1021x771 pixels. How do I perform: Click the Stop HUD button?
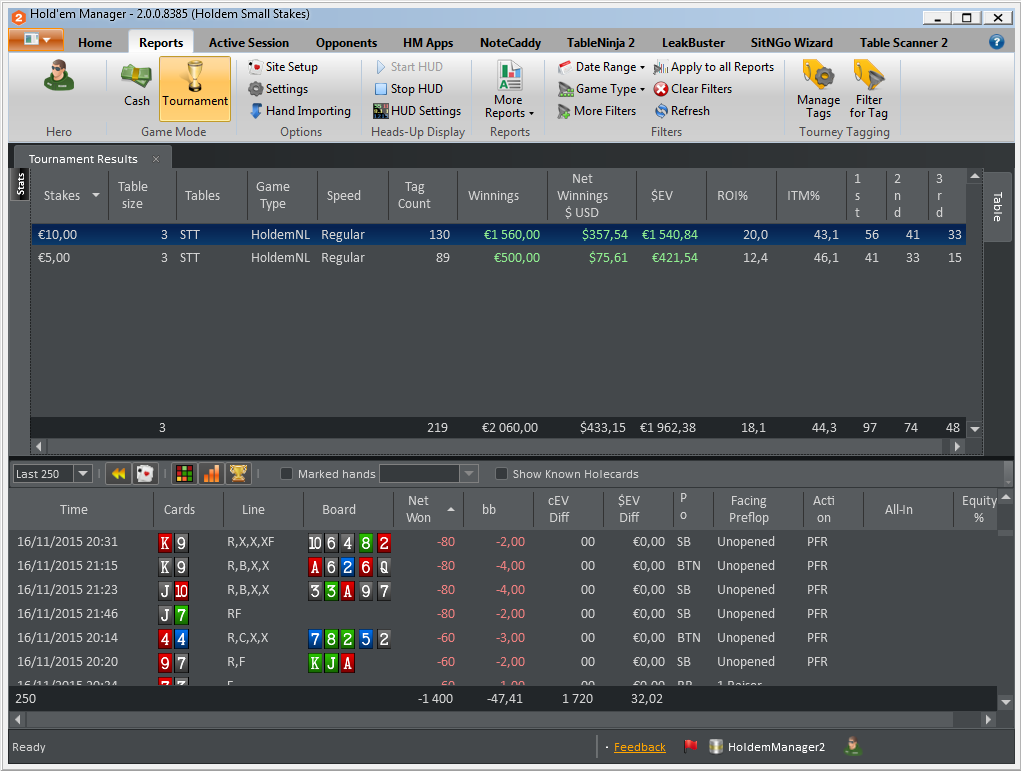click(x=409, y=89)
